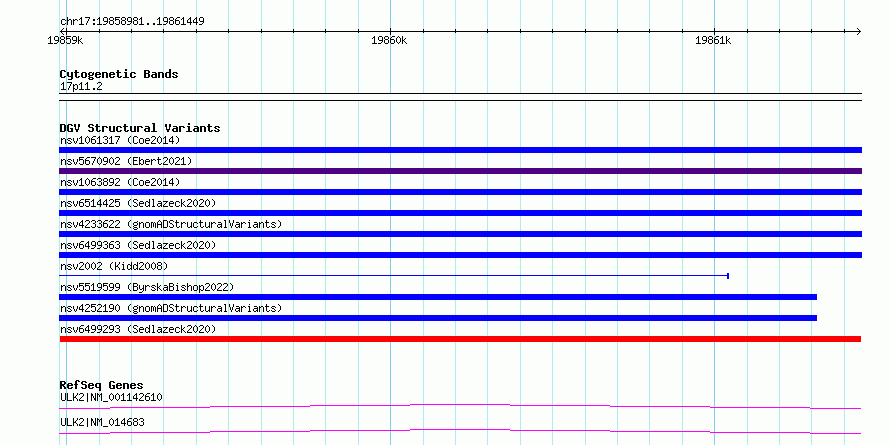
Task: Click the chr17:19858981..19861449 coordinates text
Action: [x=132, y=22]
